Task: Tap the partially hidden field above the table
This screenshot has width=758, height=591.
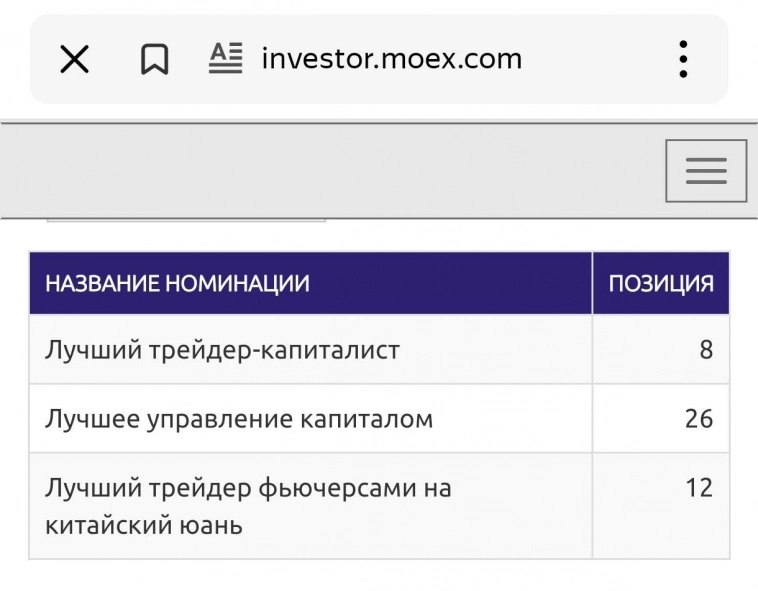Action: pyautogui.click(x=186, y=218)
